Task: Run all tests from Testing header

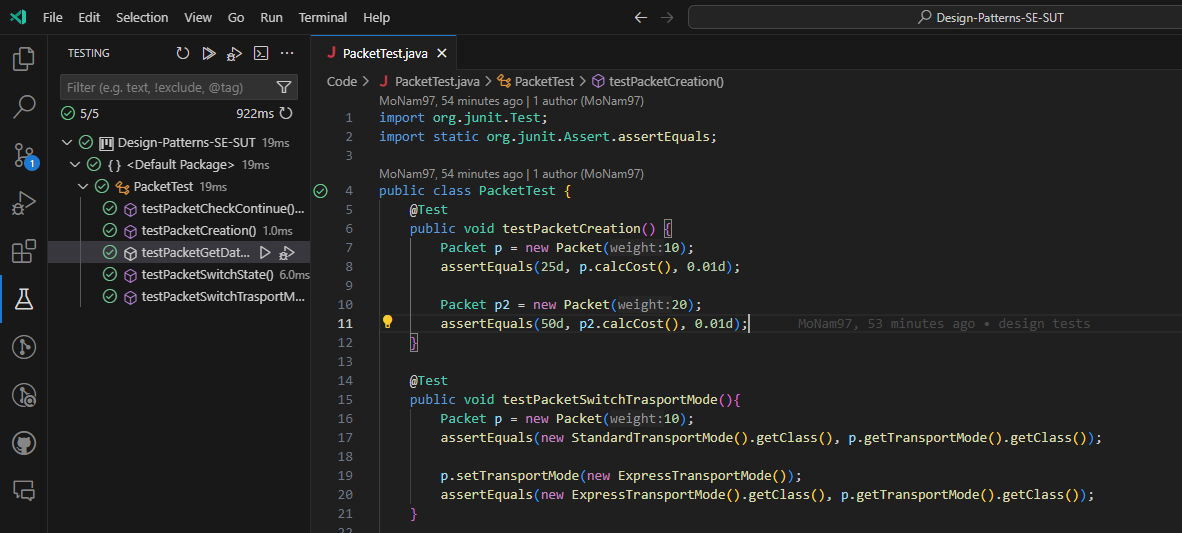Action: click(x=209, y=54)
